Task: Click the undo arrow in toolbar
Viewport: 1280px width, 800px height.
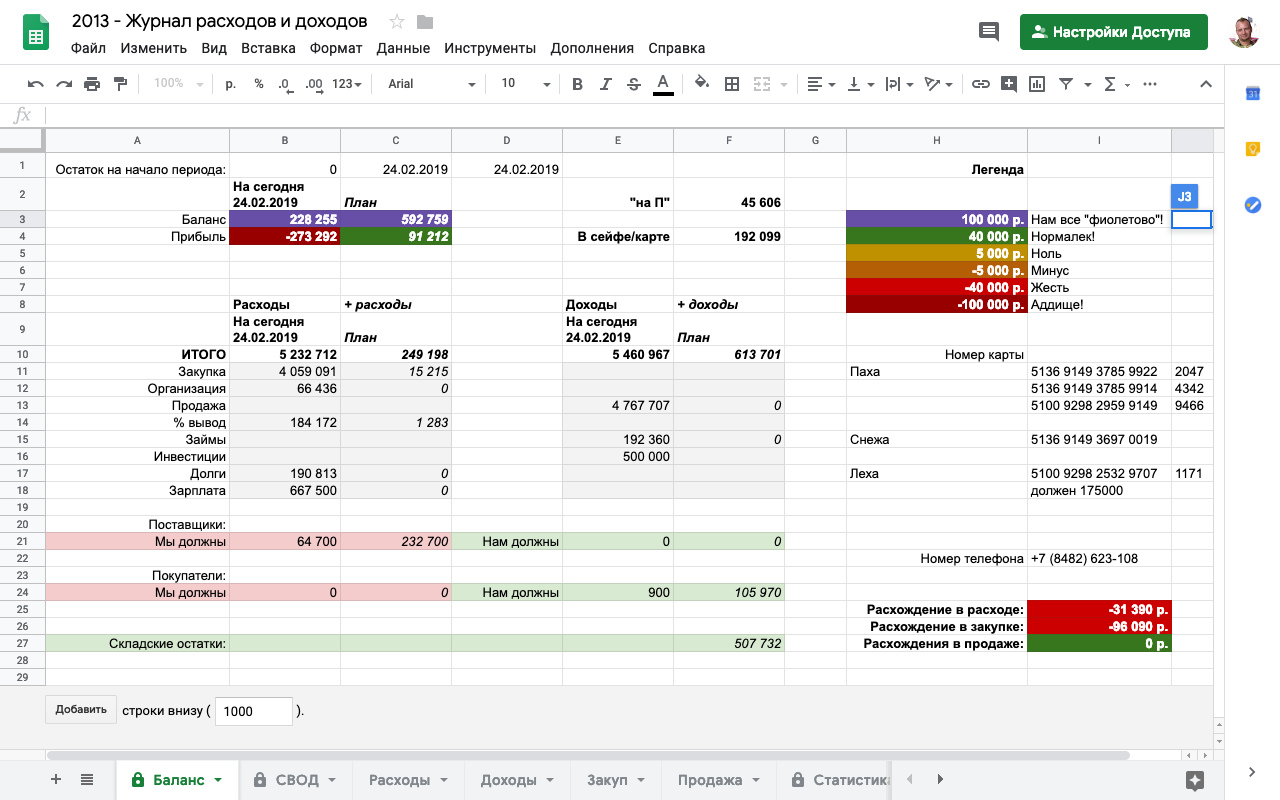Action: pyautogui.click(x=36, y=84)
